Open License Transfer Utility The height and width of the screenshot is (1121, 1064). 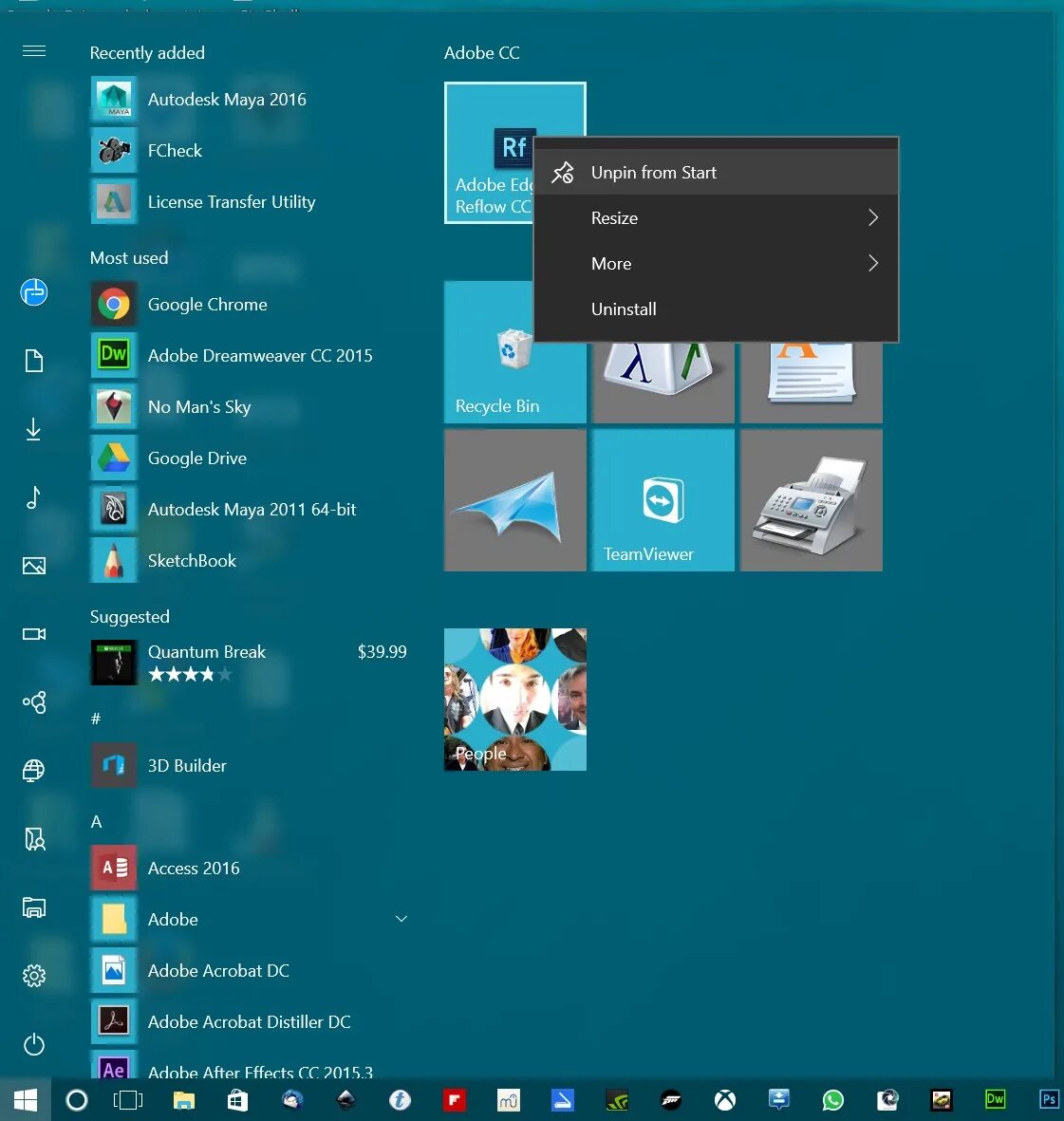(248, 202)
